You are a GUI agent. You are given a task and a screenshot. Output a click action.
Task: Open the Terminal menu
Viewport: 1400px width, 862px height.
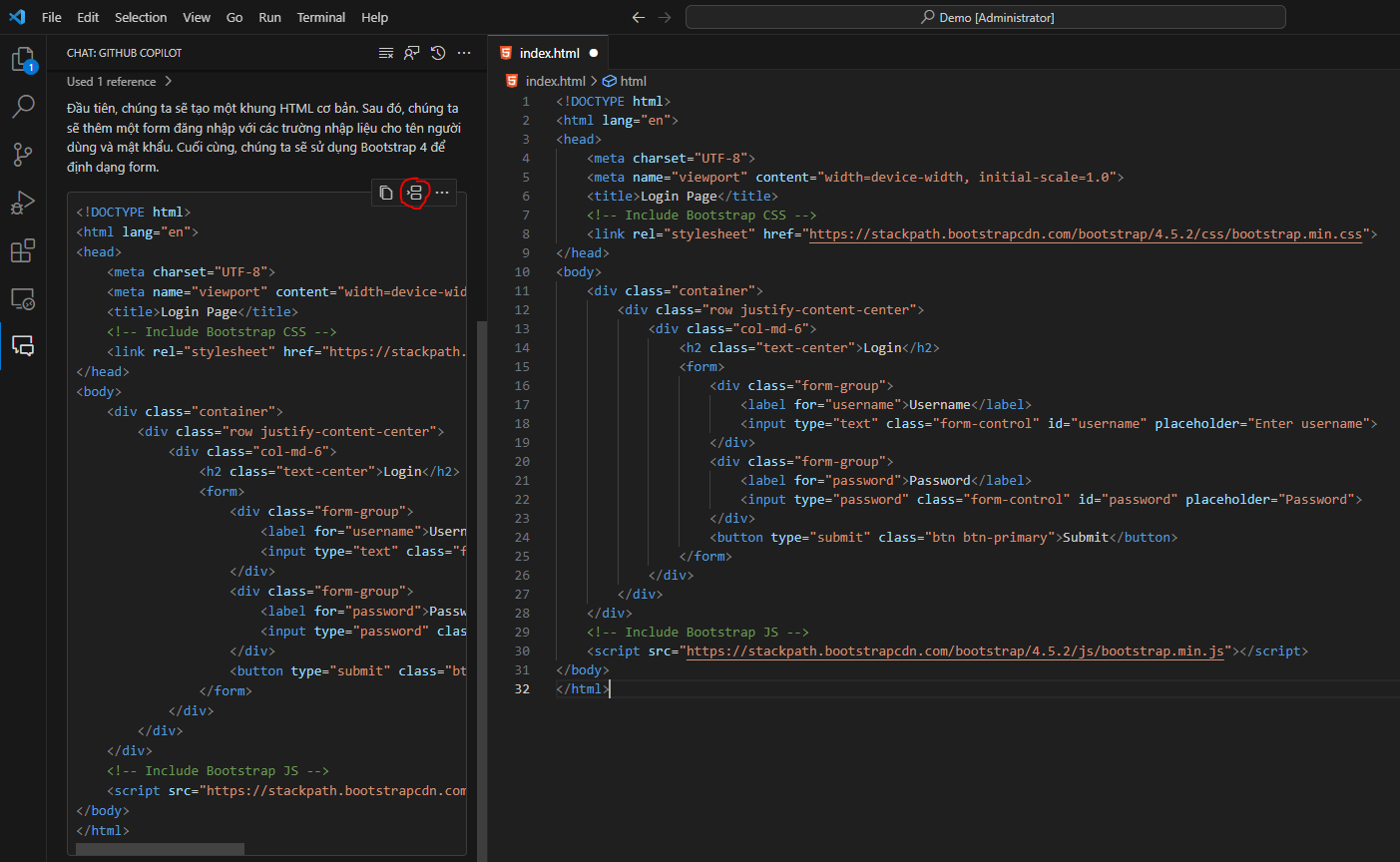tap(320, 17)
